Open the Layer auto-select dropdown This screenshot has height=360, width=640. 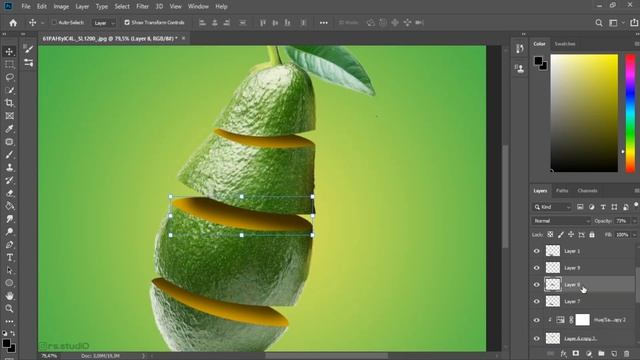click(104, 23)
